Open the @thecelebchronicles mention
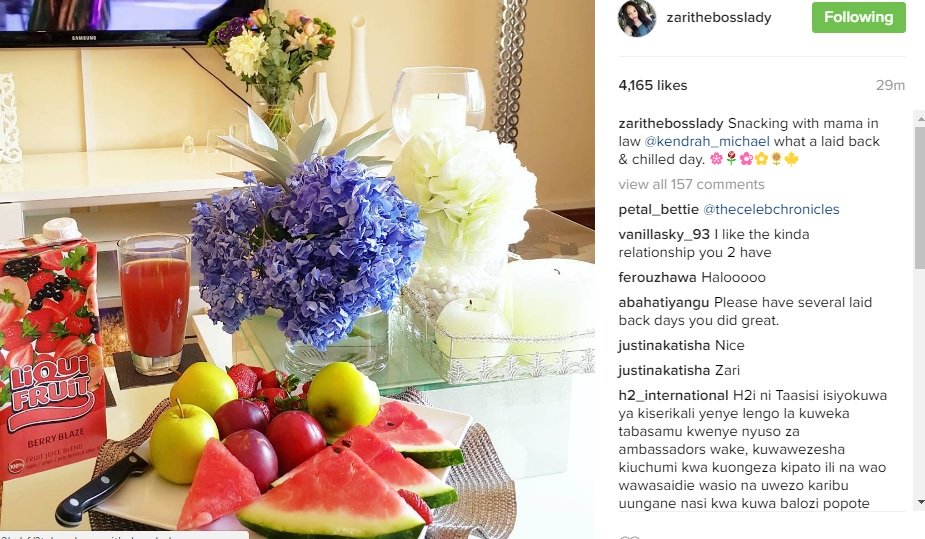 click(771, 209)
